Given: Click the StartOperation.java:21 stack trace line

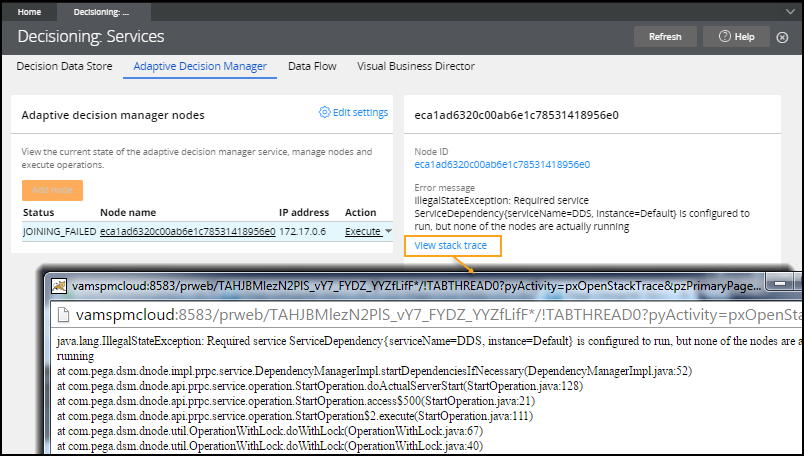Looking at the screenshot, I should tap(296, 401).
